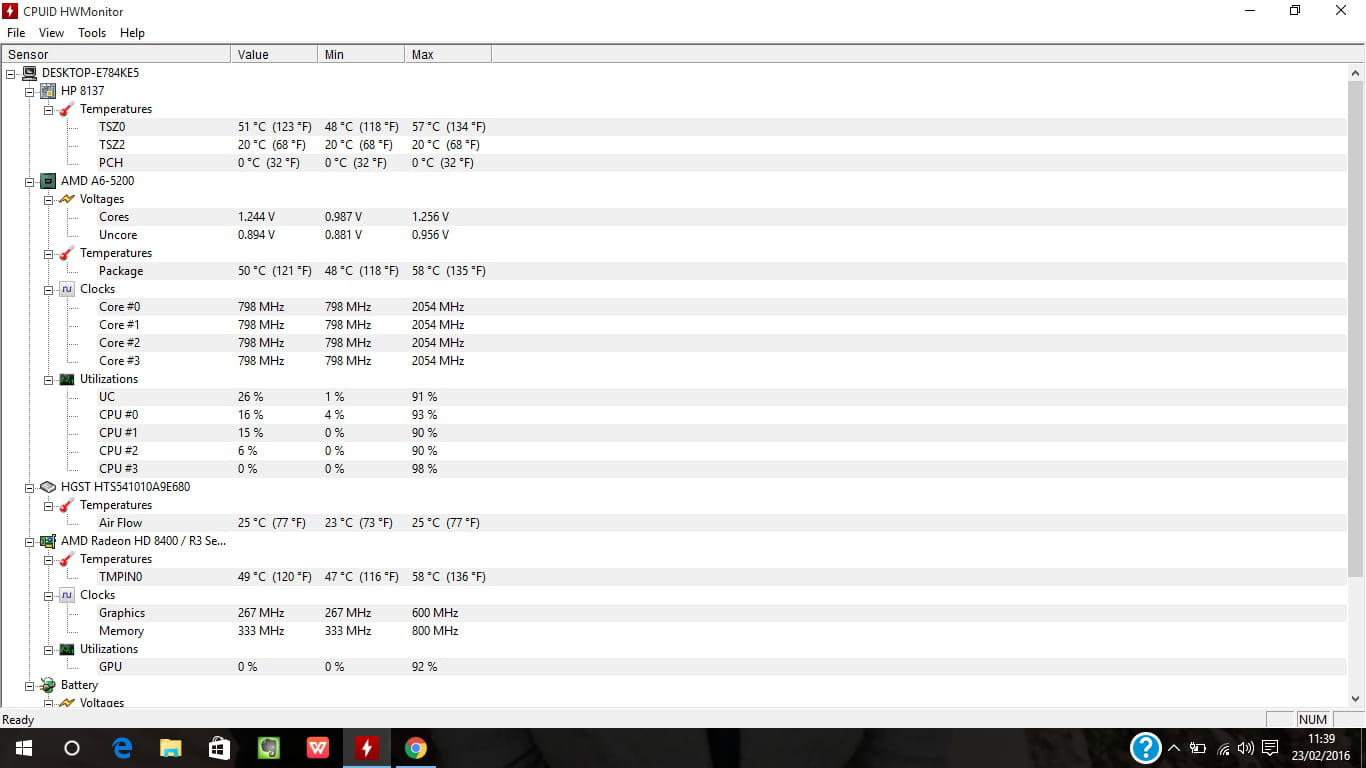Click the AMD Radeon graphics card icon
1366x768 pixels.
(47, 541)
